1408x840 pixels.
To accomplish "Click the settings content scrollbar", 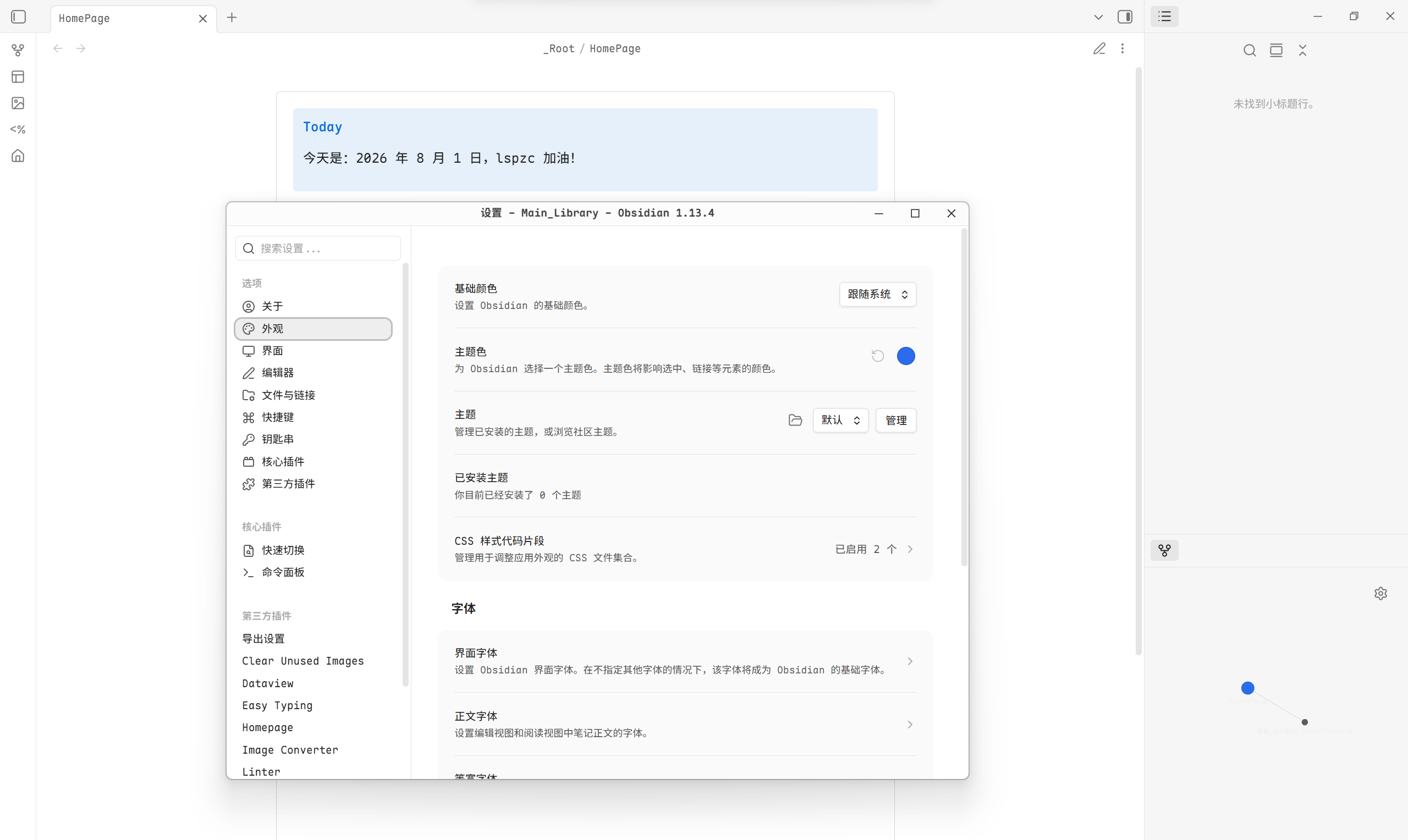I will coord(964,396).
